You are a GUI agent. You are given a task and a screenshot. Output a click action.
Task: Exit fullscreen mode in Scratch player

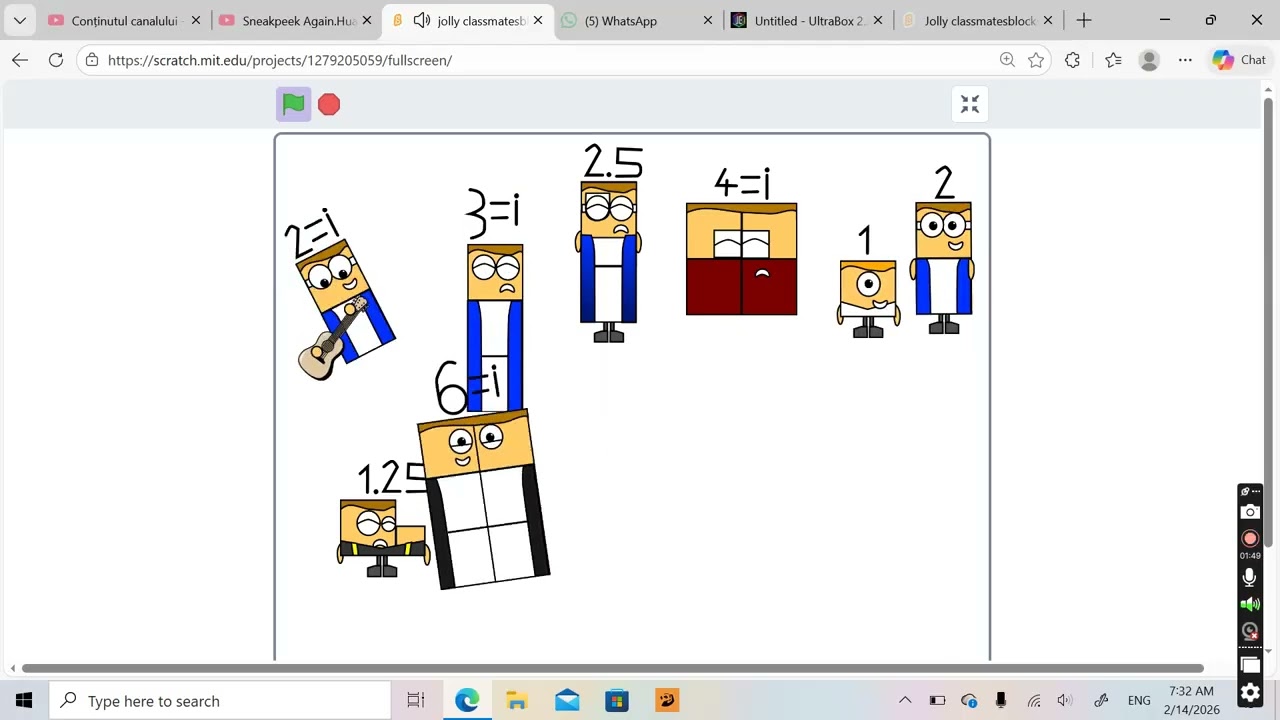pos(970,104)
